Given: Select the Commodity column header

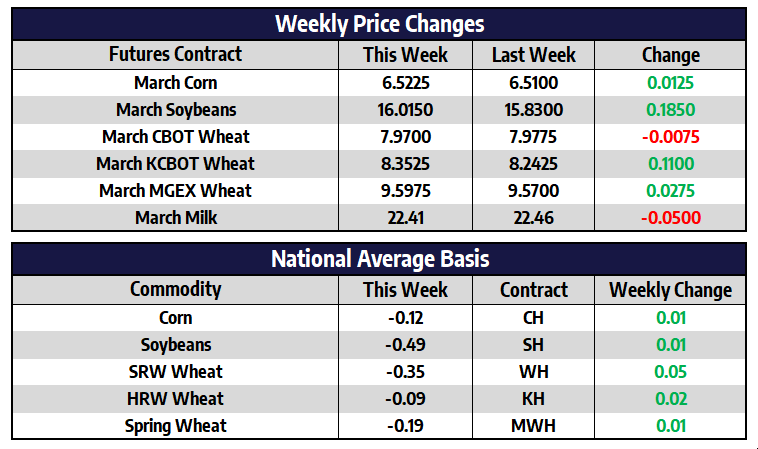Looking at the screenshot, I should tap(175, 290).
